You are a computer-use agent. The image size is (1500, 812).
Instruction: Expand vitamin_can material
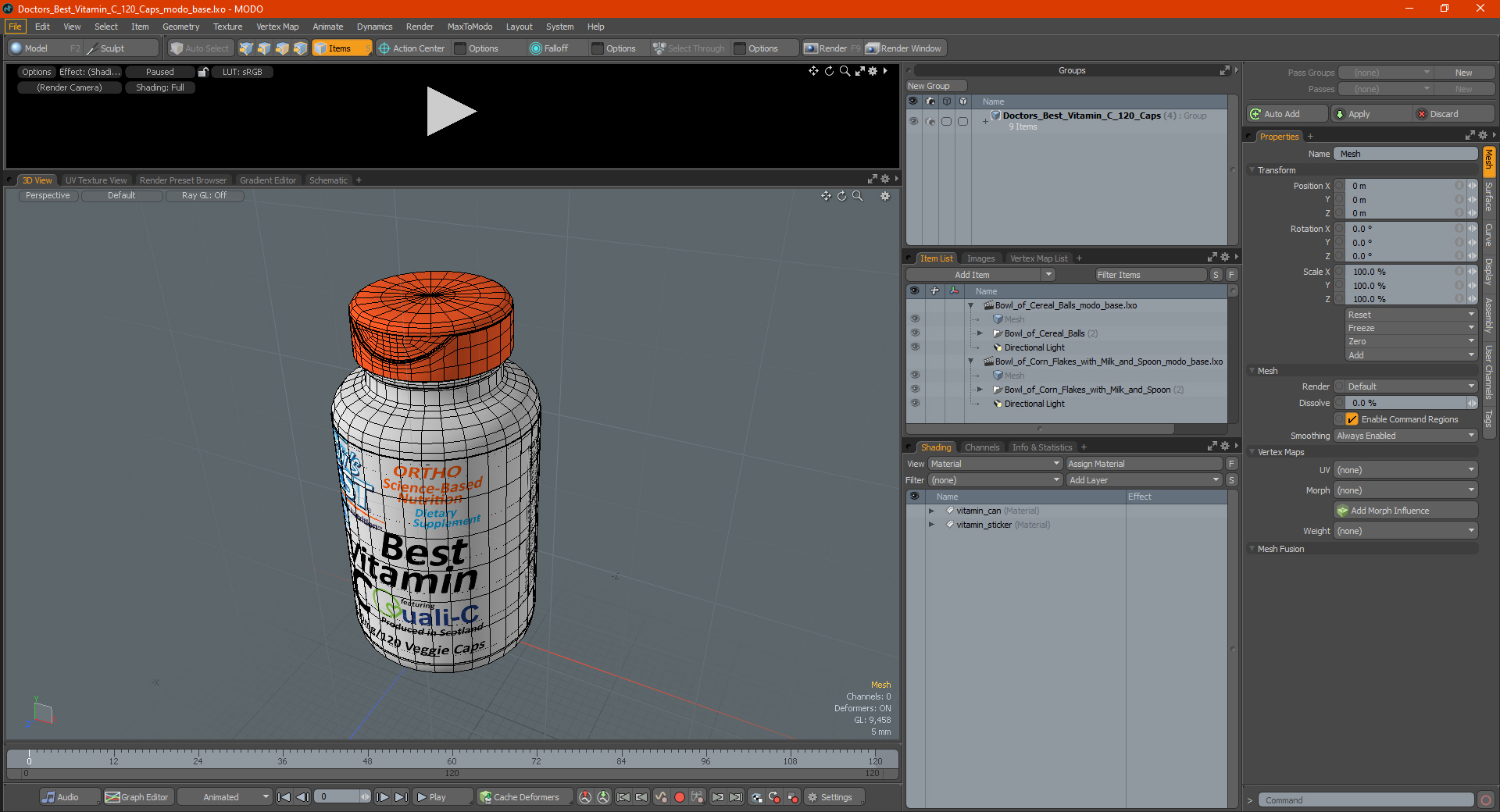(931, 511)
